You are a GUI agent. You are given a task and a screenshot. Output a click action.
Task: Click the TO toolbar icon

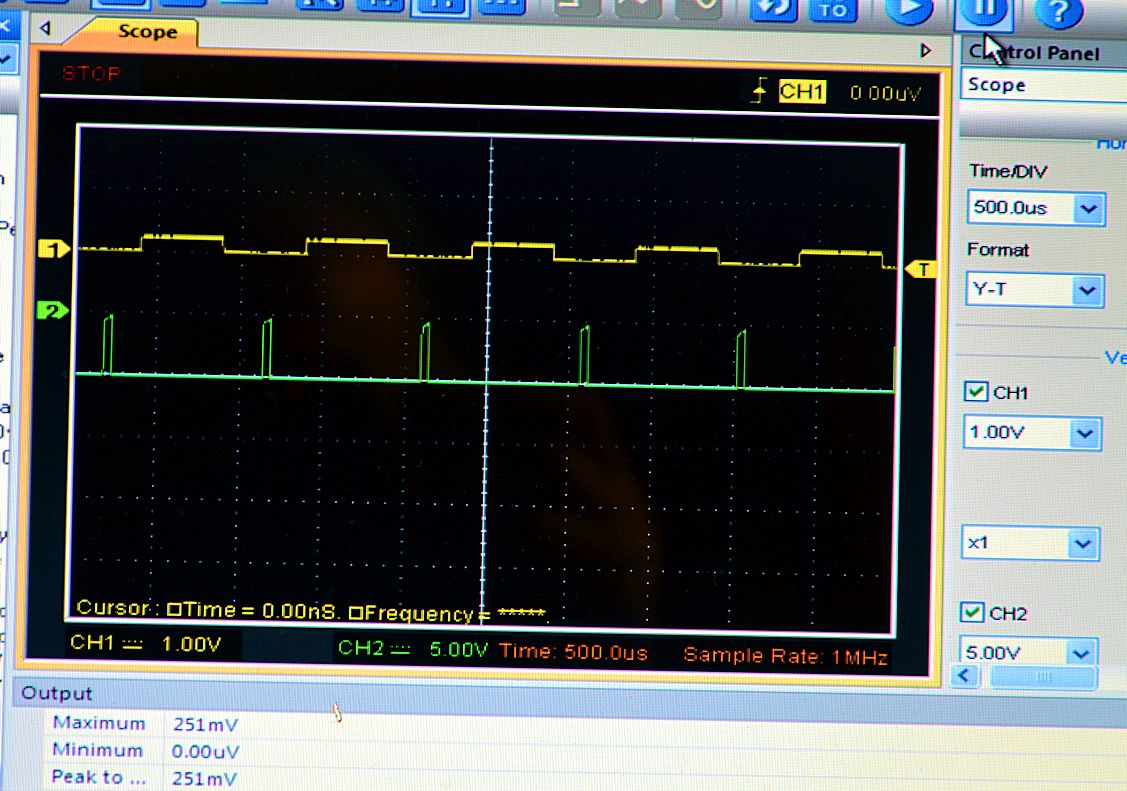[833, 10]
